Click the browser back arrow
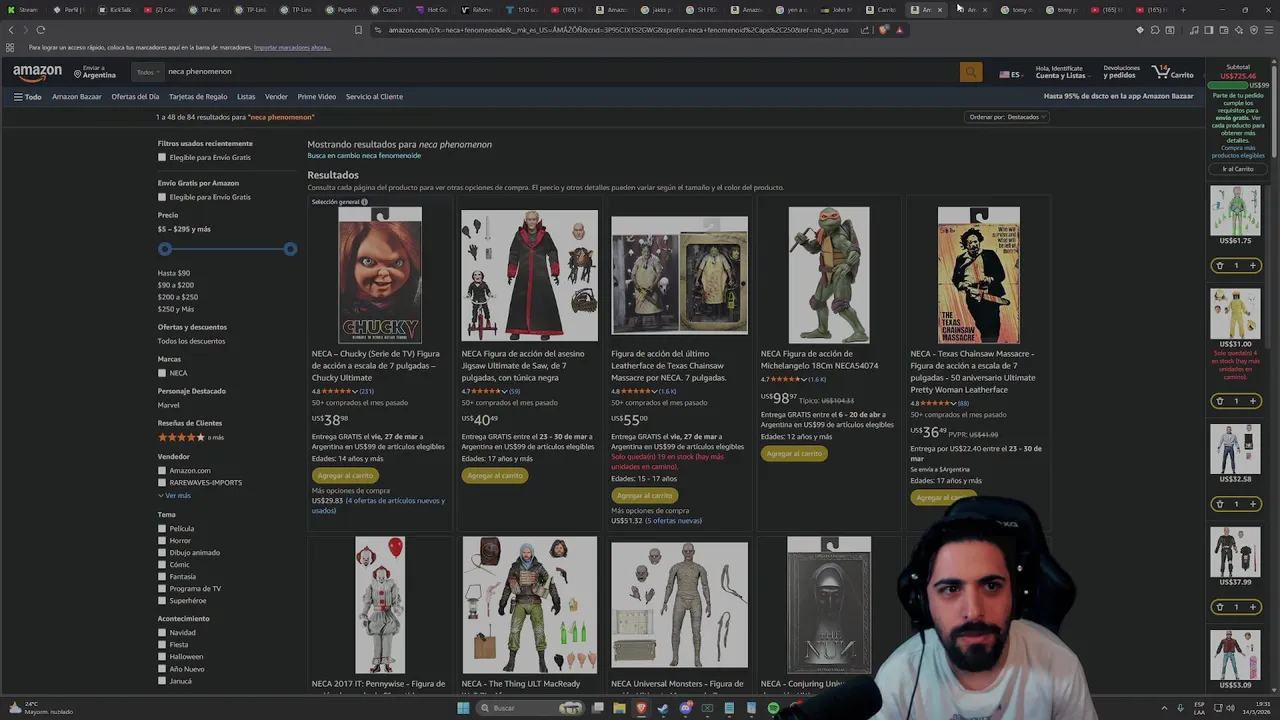Image resolution: width=1280 pixels, height=720 pixels. coord(11,30)
